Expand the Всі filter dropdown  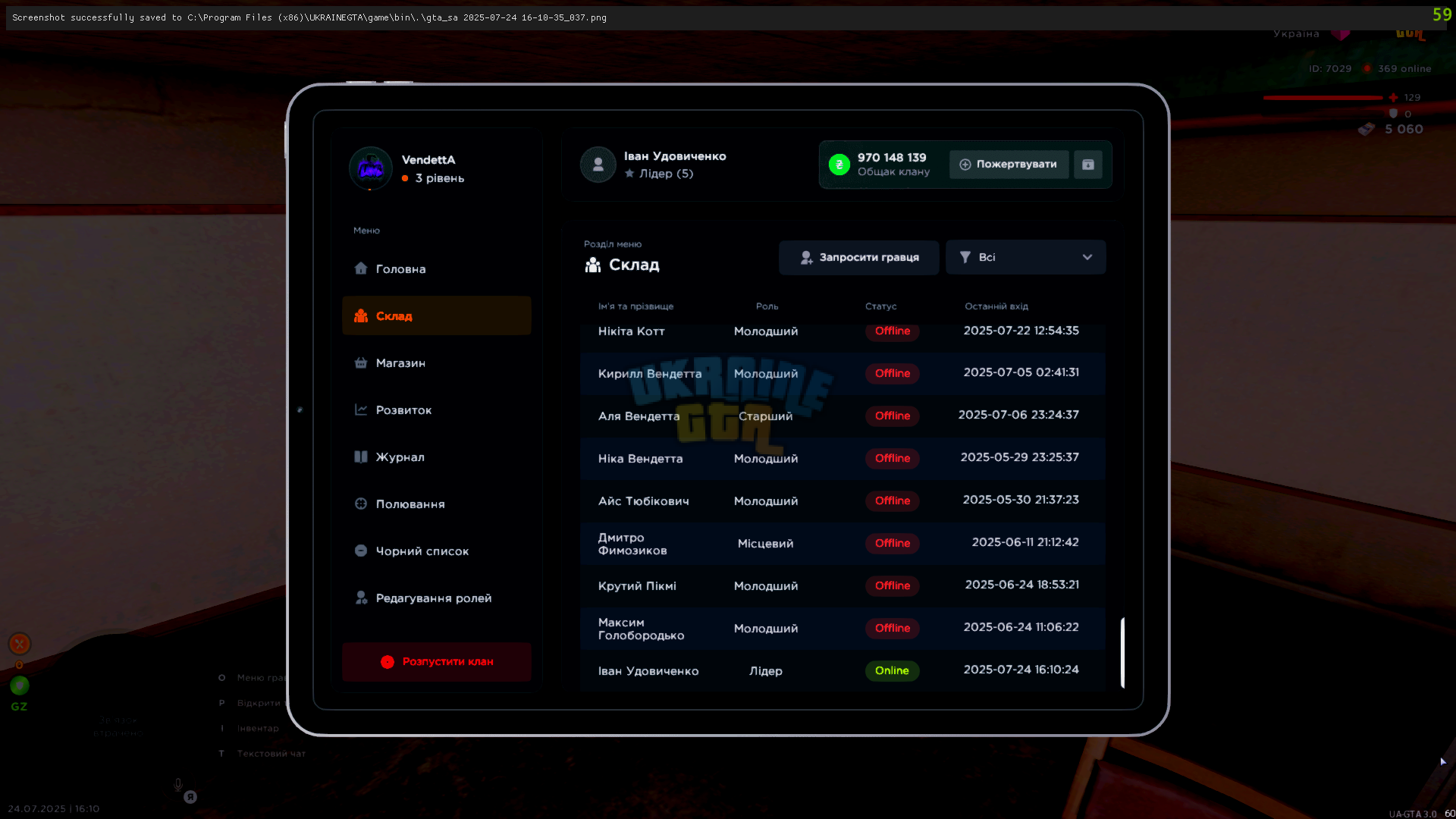pos(1025,257)
